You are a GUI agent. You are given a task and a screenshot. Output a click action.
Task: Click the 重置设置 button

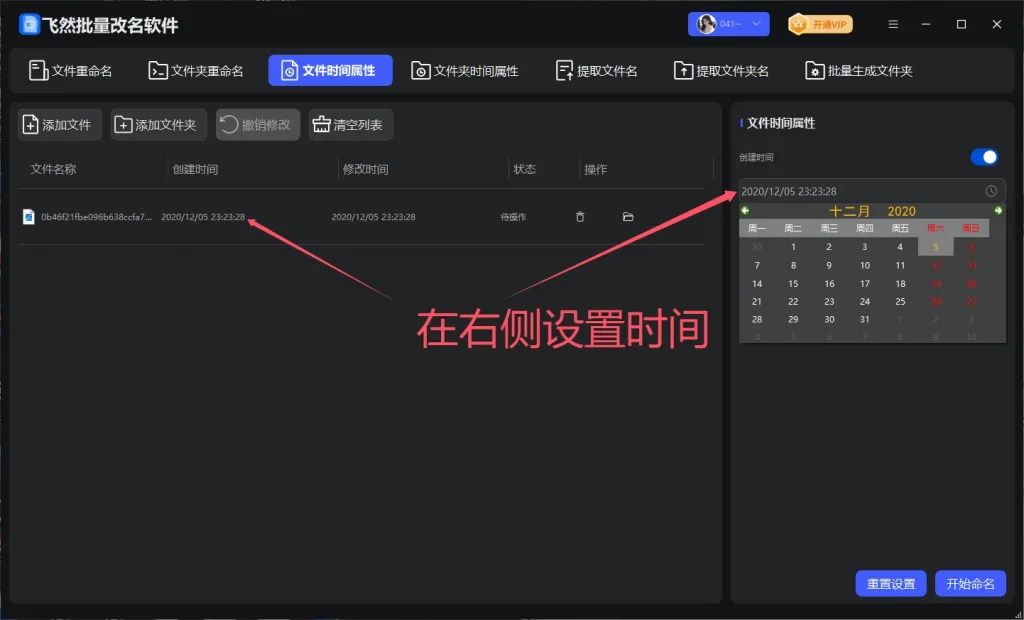(891, 583)
